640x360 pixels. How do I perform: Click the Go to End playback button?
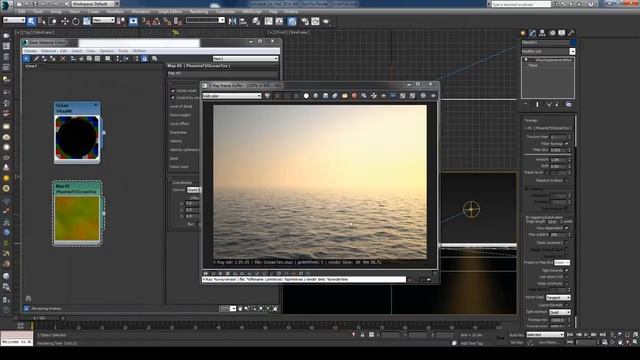[602, 335]
